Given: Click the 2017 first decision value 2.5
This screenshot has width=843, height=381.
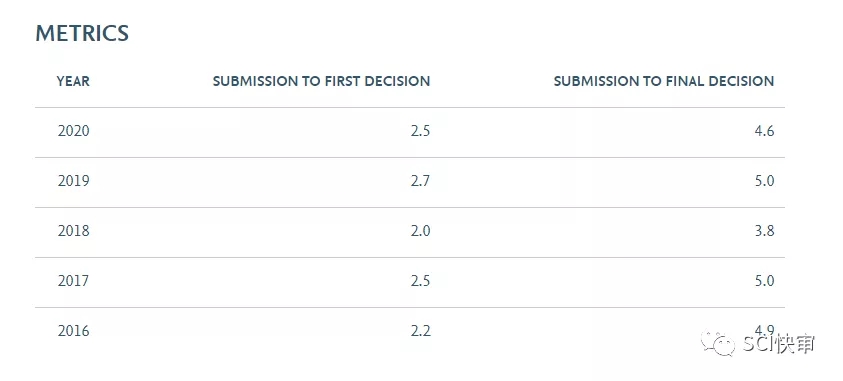Looking at the screenshot, I should [420, 281].
